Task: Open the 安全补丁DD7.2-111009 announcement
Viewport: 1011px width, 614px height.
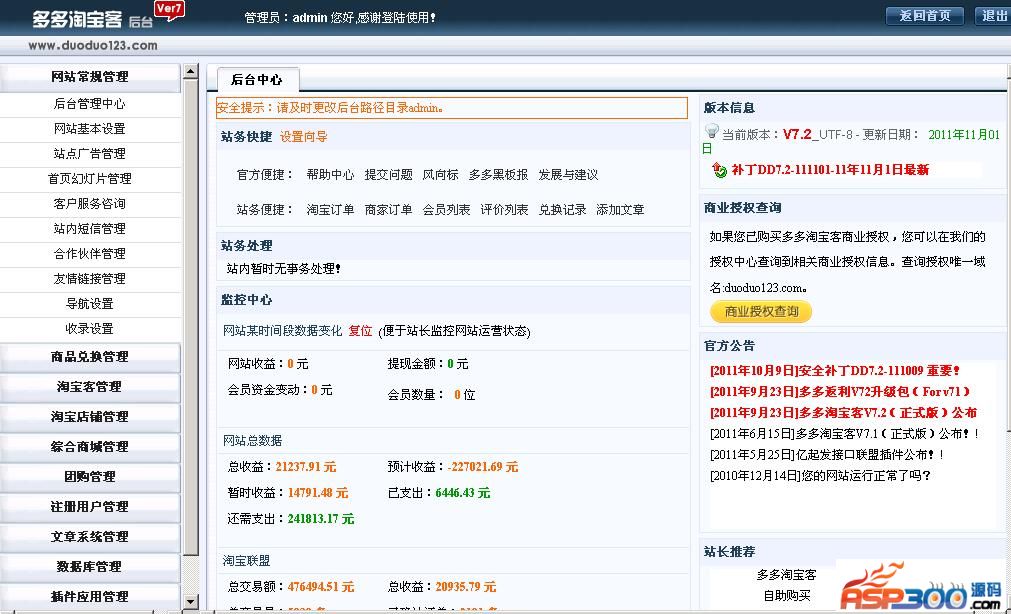Action: point(835,371)
